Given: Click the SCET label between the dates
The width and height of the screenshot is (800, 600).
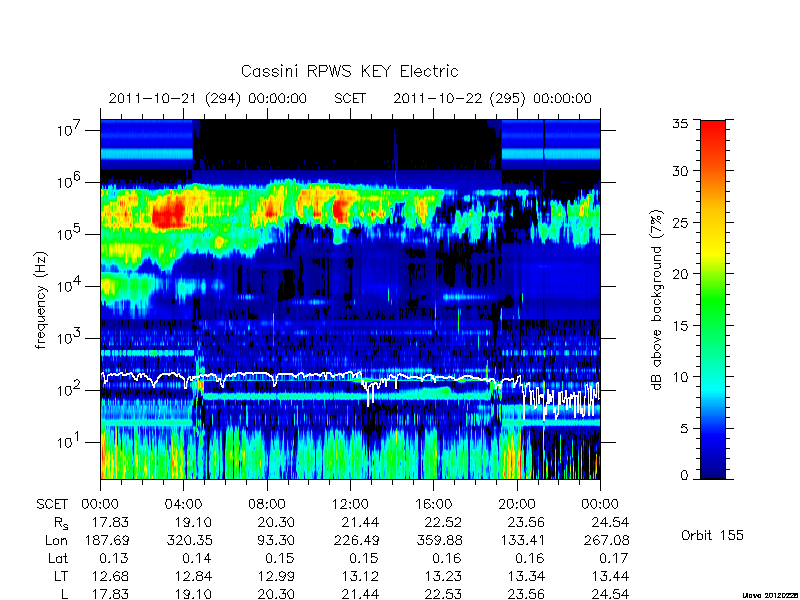Looking at the screenshot, I should coord(350,98).
